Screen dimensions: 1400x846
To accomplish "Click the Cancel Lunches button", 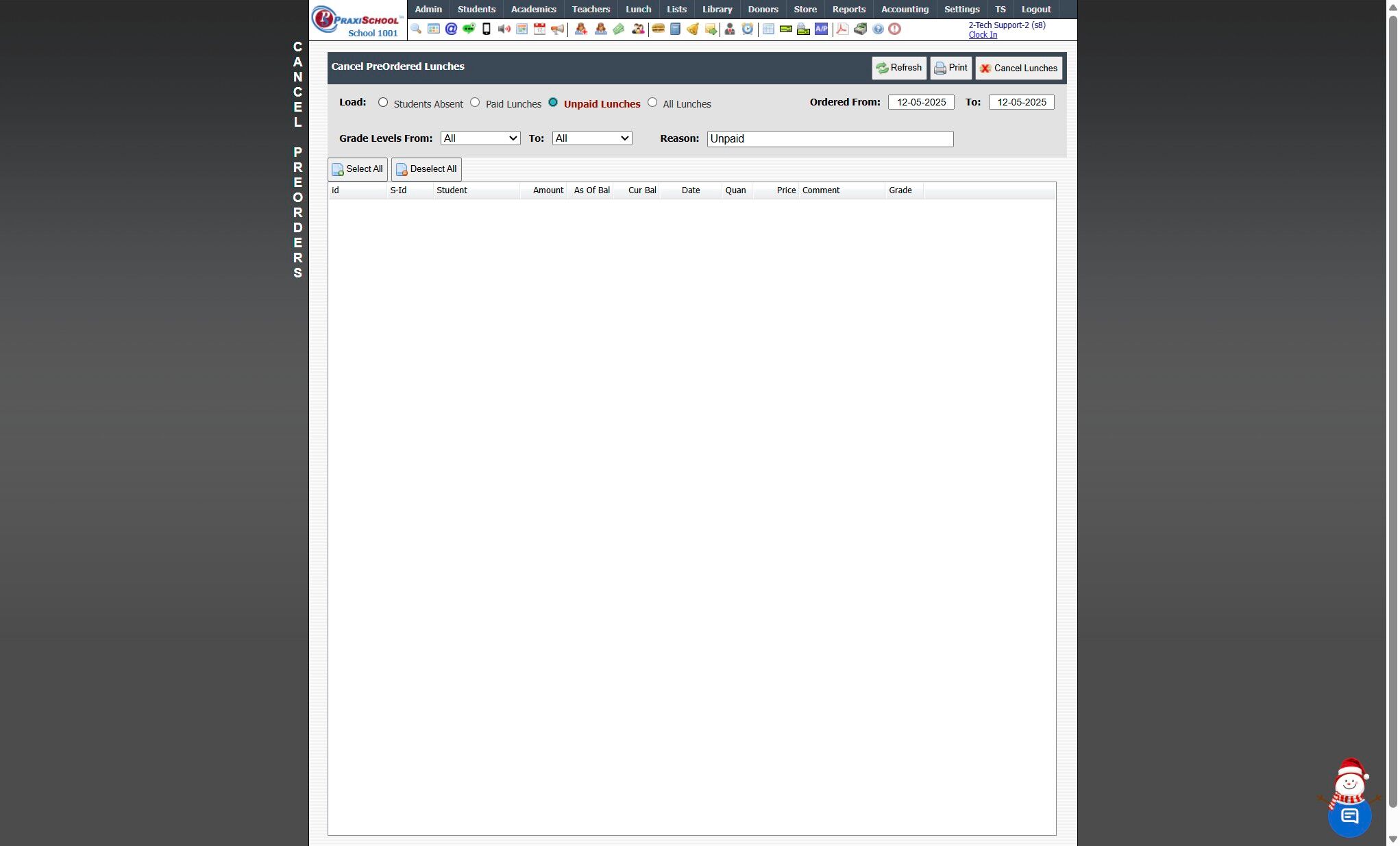I will [x=1018, y=68].
